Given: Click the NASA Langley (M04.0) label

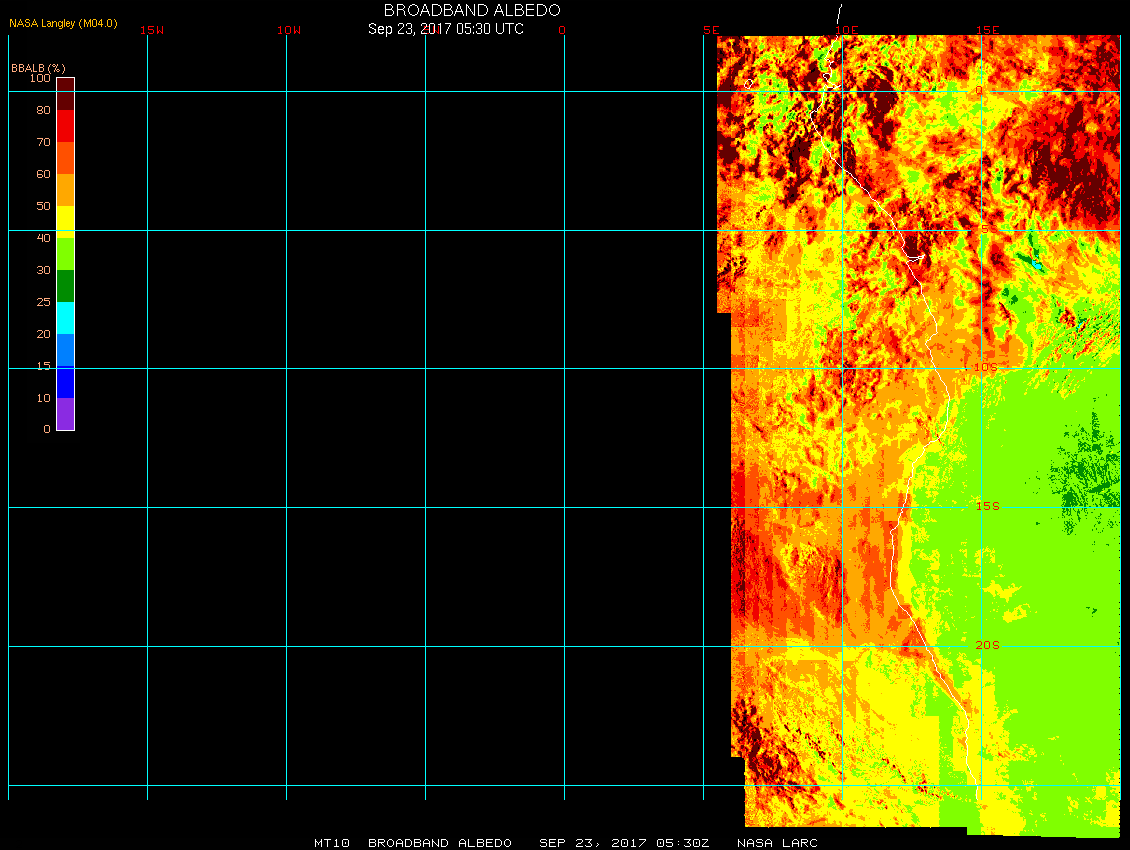Looking at the screenshot, I should [63, 23].
